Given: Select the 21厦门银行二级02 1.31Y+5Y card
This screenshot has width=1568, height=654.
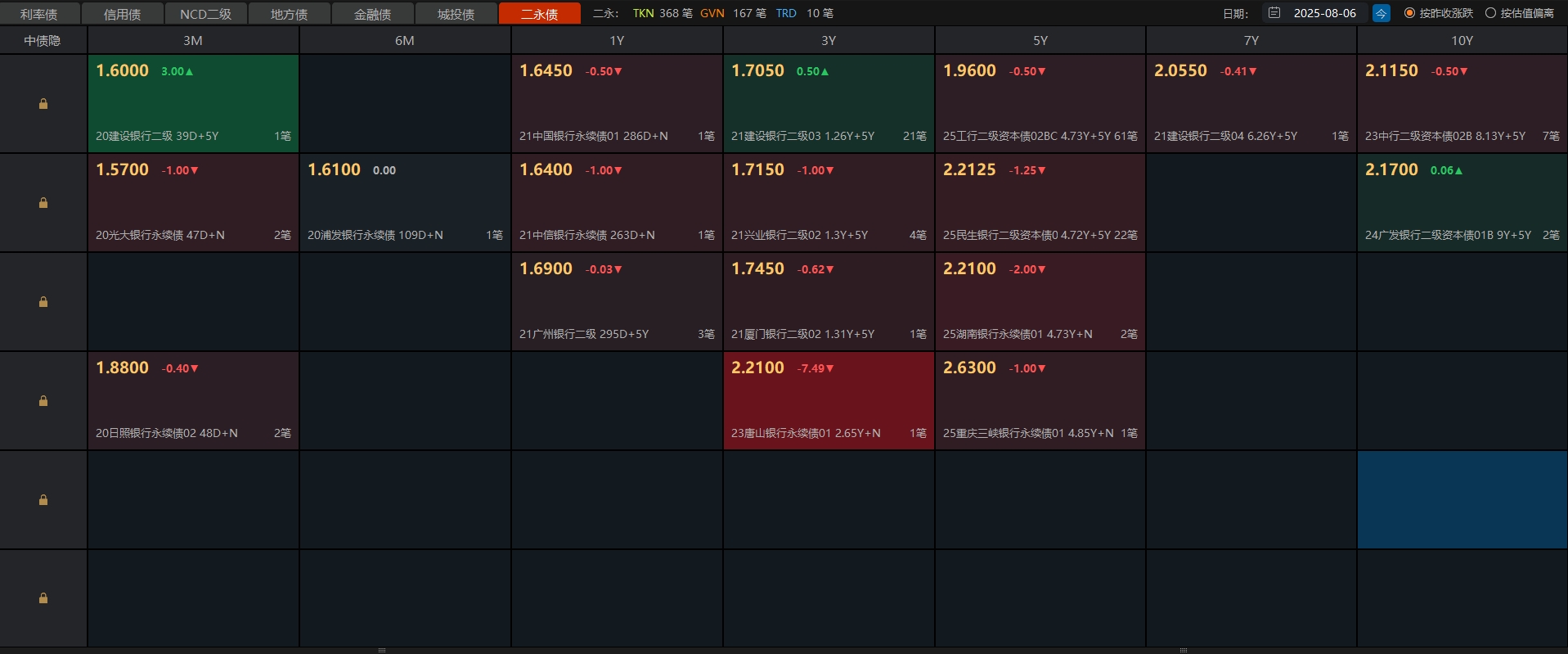Looking at the screenshot, I should pos(829,301).
